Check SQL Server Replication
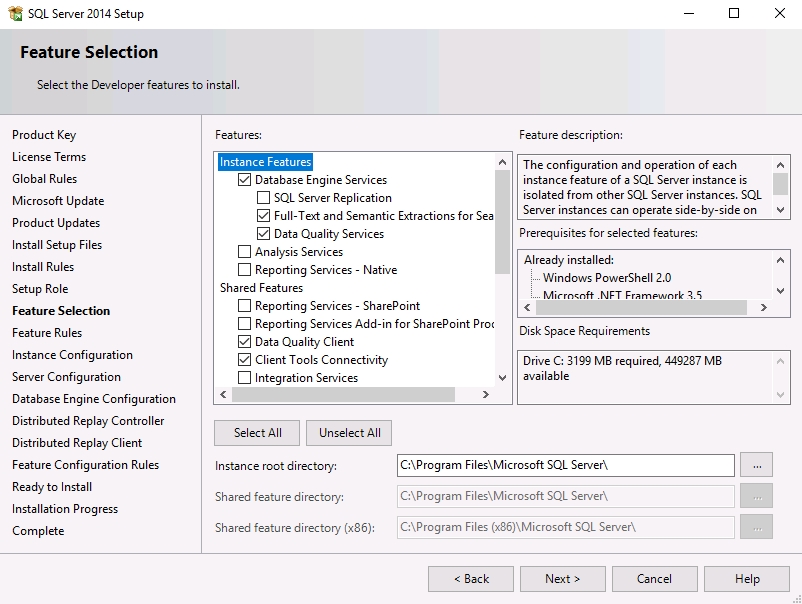The height and width of the screenshot is (604, 802). pos(263,197)
